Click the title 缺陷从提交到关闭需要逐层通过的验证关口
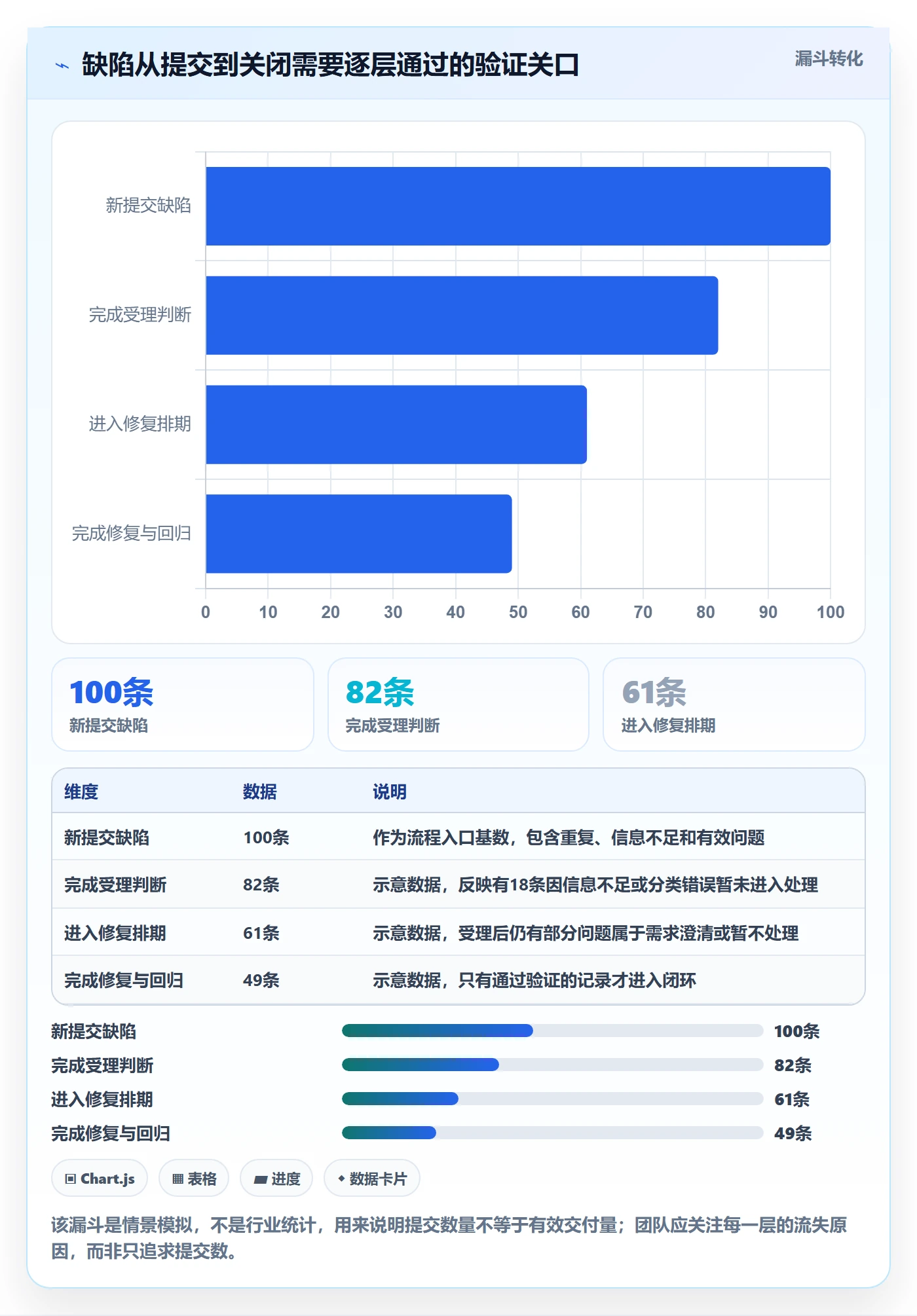 (x=330, y=65)
